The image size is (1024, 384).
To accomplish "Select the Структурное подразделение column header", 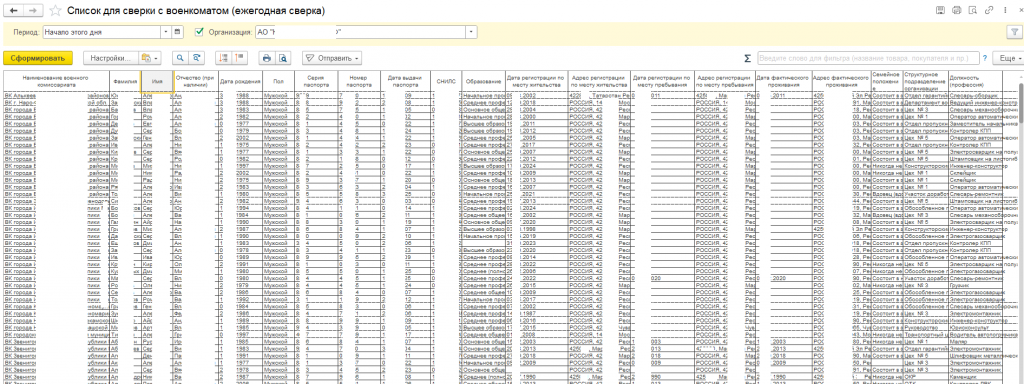I will [925, 82].
